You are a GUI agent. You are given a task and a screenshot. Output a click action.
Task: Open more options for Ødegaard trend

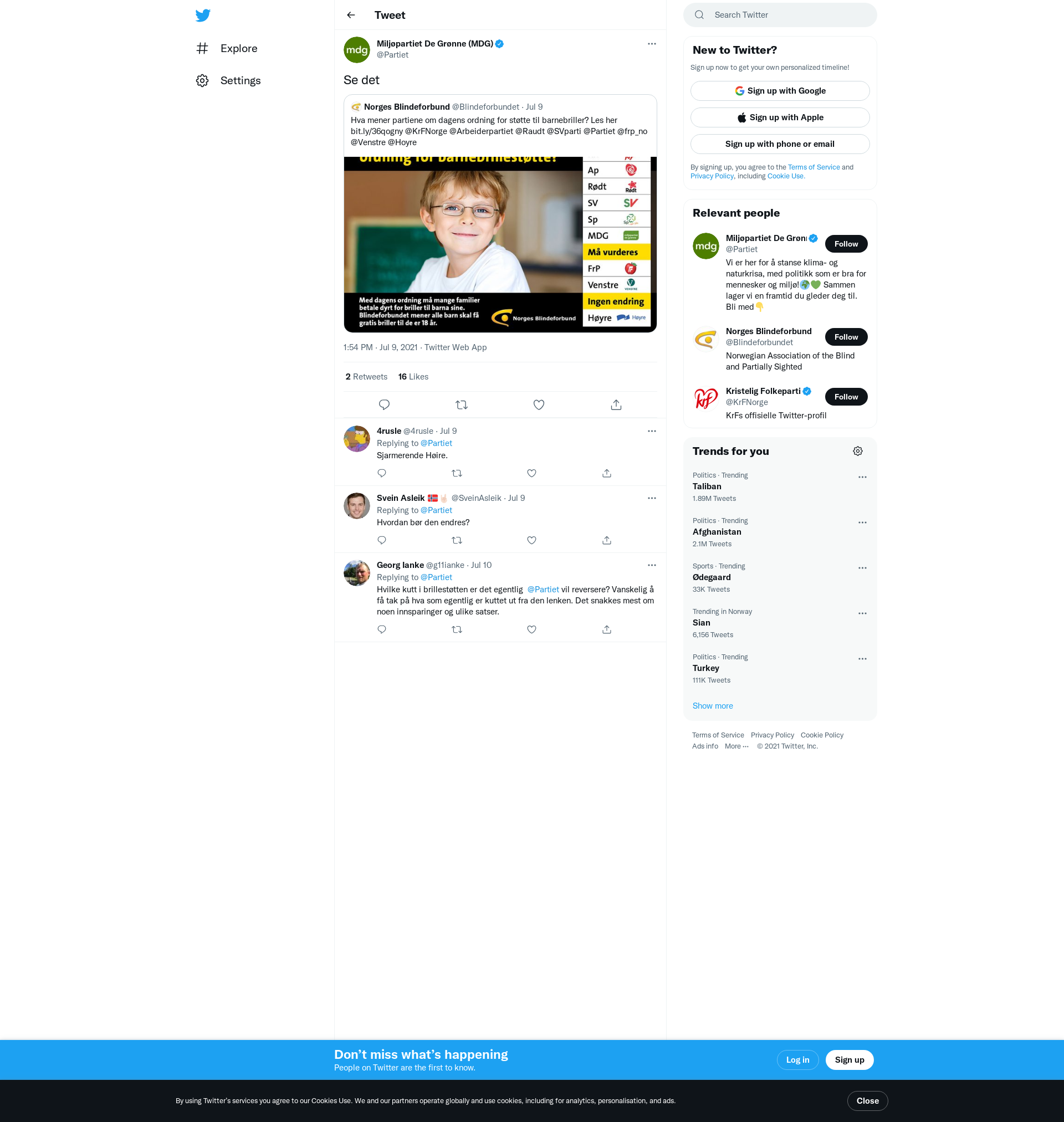click(862, 568)
